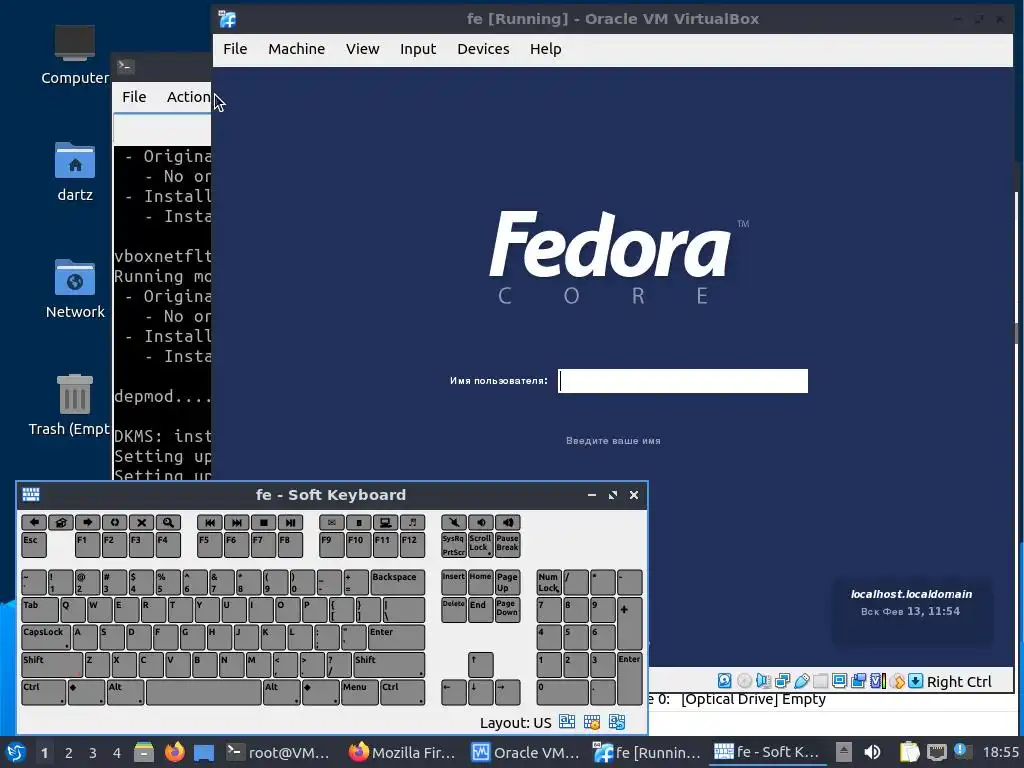
Task: Open the Help menu
Action: coord(545,49)
